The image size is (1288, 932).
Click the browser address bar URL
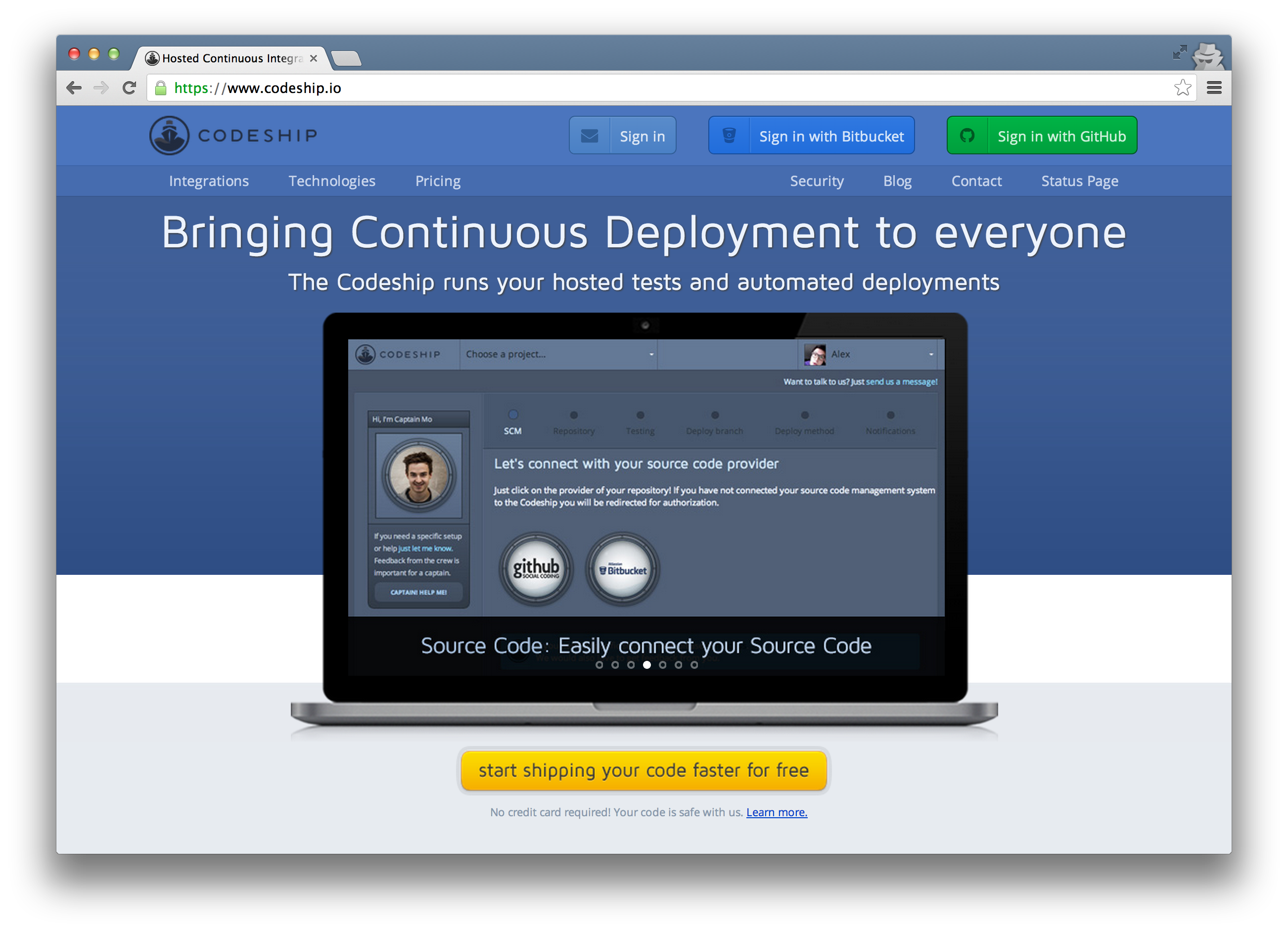point(257,88)
